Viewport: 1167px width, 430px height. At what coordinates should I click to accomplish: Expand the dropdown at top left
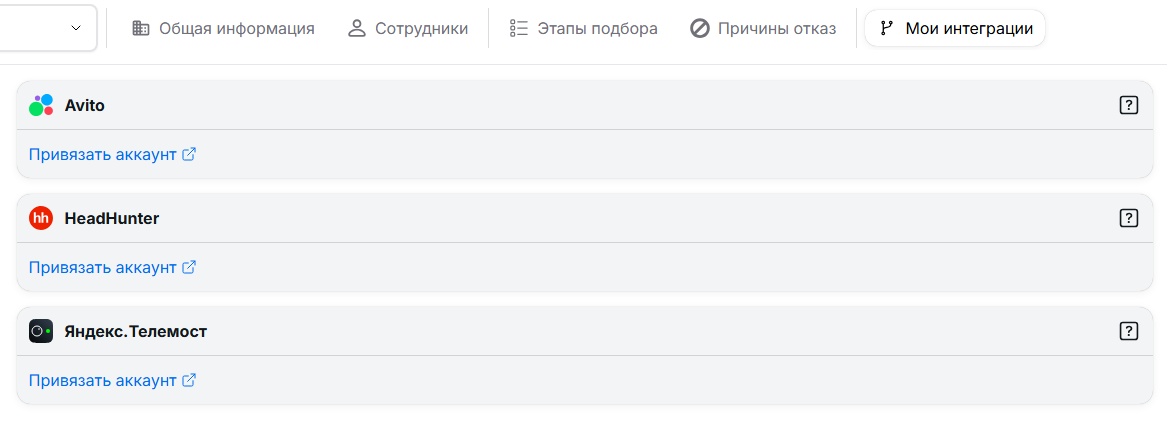pyautogui.click(x=76, y=29)
